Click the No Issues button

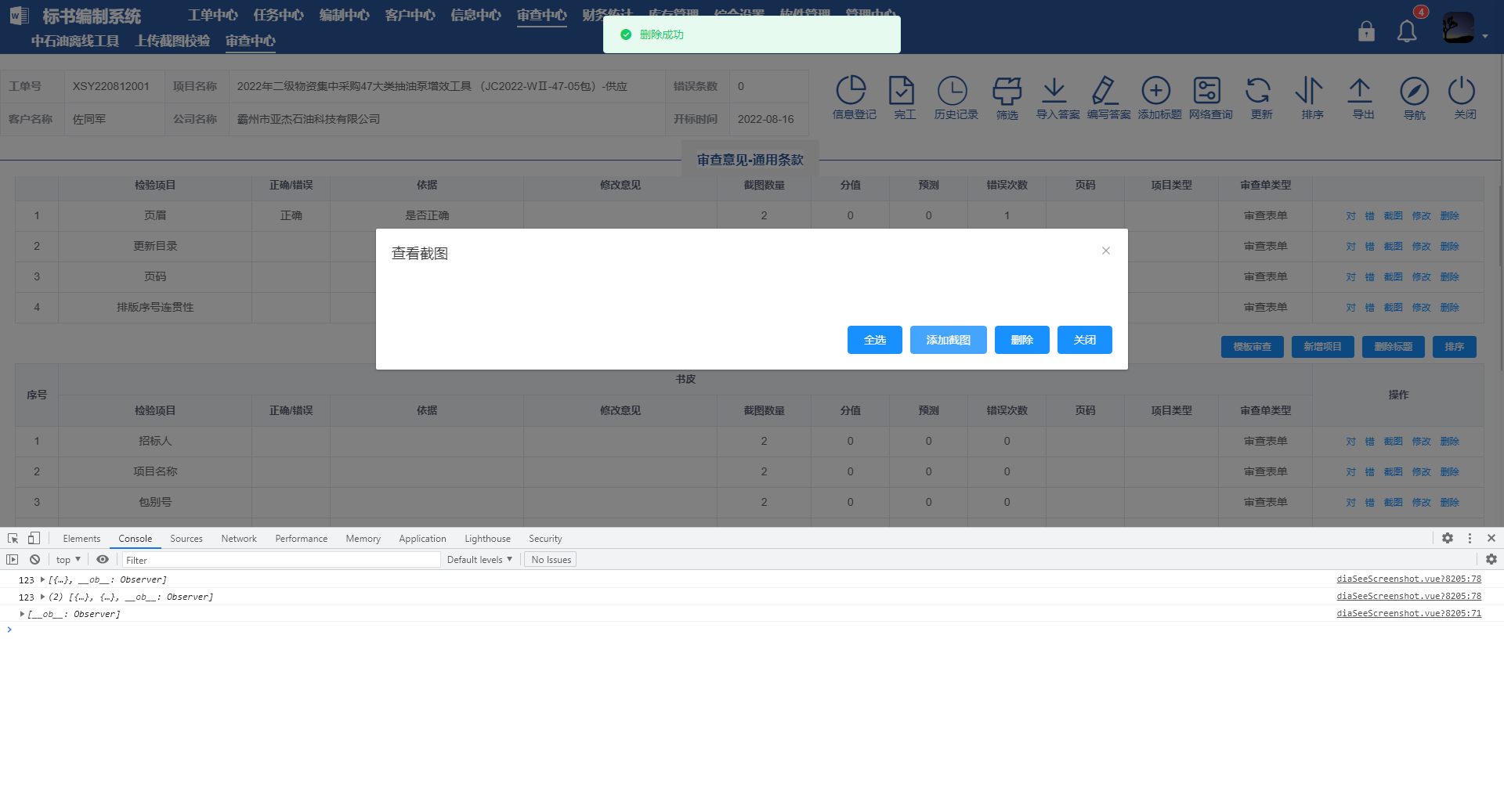[551, 560]
